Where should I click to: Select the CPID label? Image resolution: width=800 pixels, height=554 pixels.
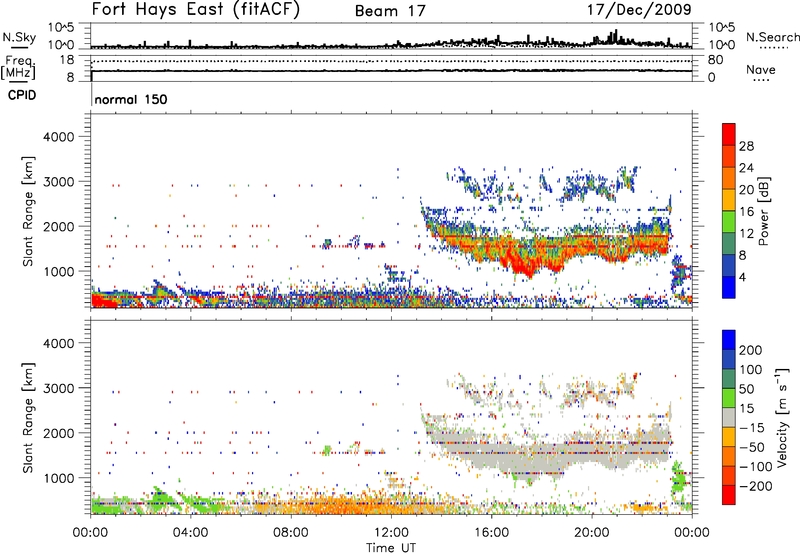coord(22,95)
